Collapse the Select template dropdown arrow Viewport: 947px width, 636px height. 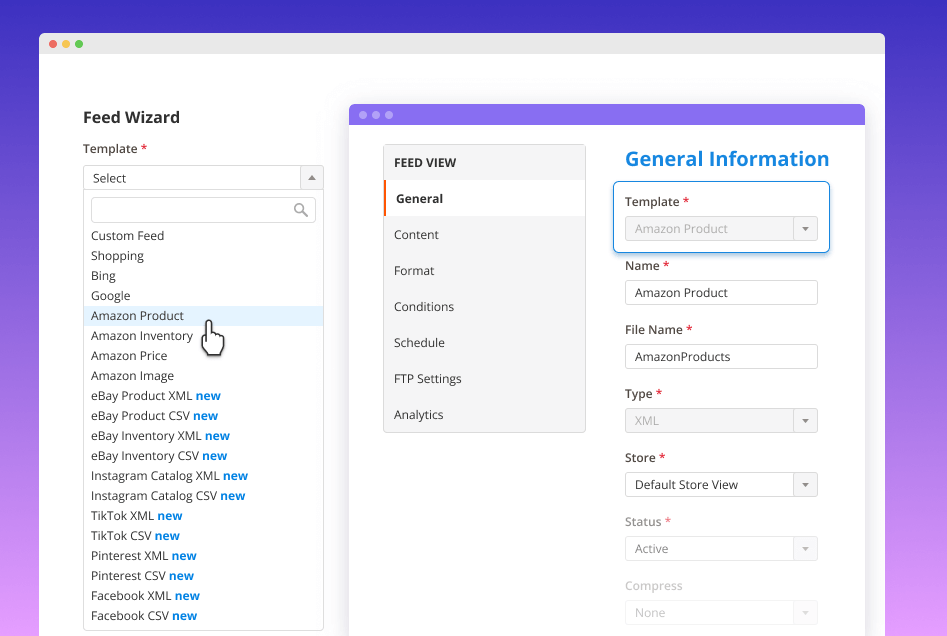pos(312,177)
